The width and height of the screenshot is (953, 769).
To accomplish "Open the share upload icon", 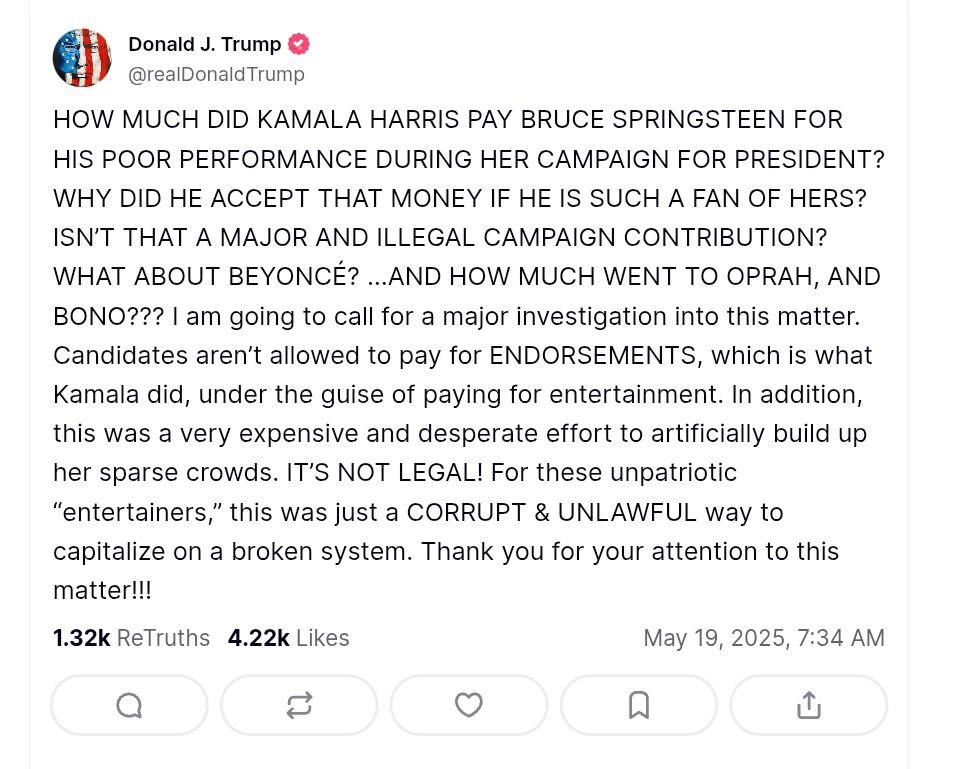I will pos(809,706).
